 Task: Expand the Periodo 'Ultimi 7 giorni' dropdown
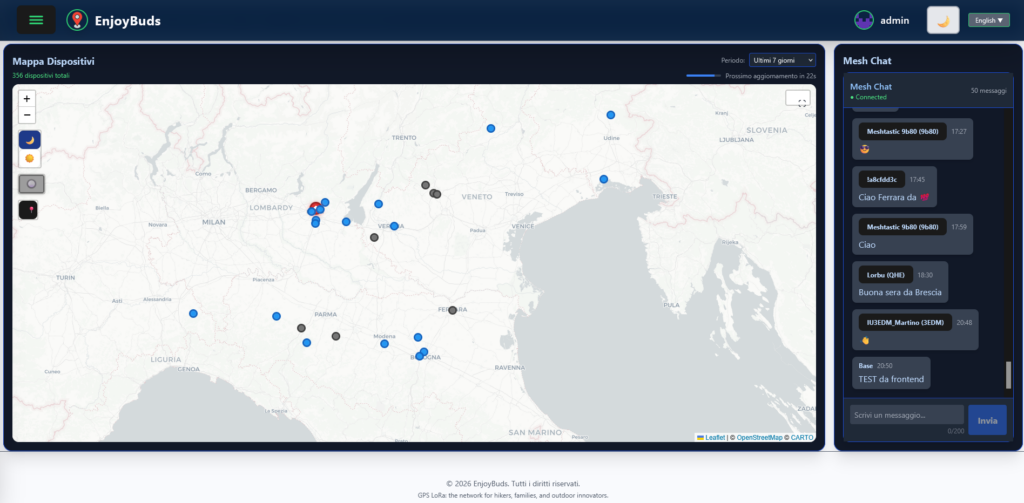point(783,61)
